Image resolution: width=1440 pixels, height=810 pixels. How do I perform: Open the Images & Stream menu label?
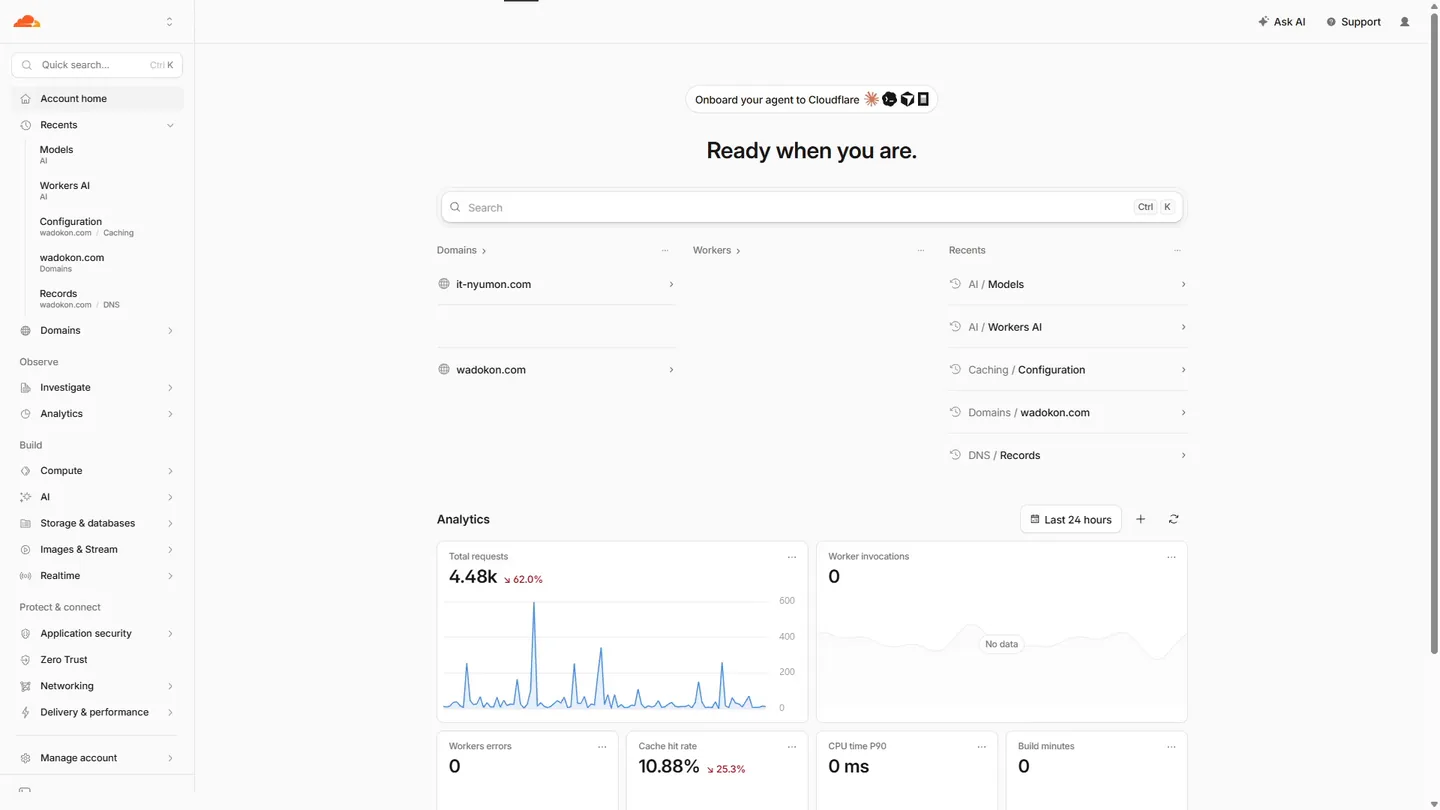tap(79, 550)
